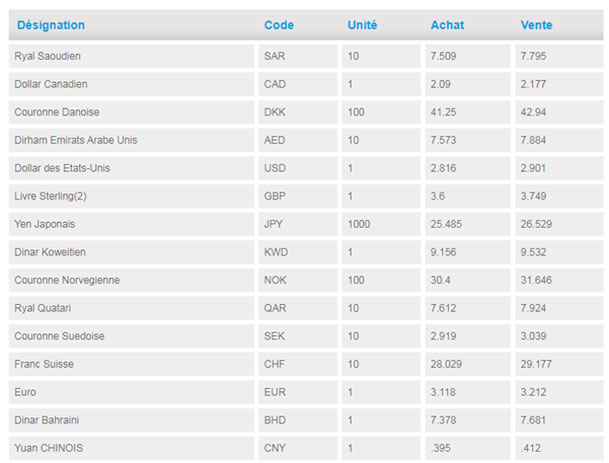Image resolution: width=609 pixels, height=463 pixels.
Task: Select the USD currency code cell
Action: tap(274, 168)
